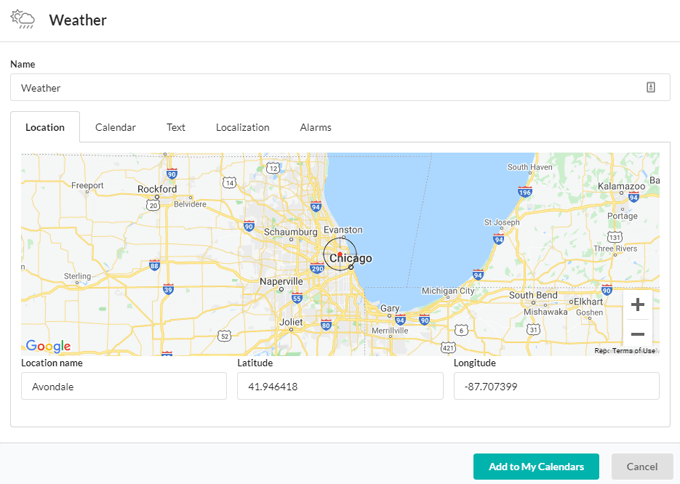680x484 pixels.
Task: Switch to the Location tab
Action: (x=45, y=128)
